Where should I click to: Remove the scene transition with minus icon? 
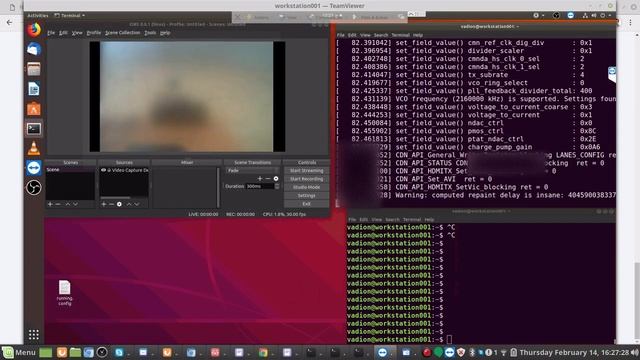pos(268,179)
